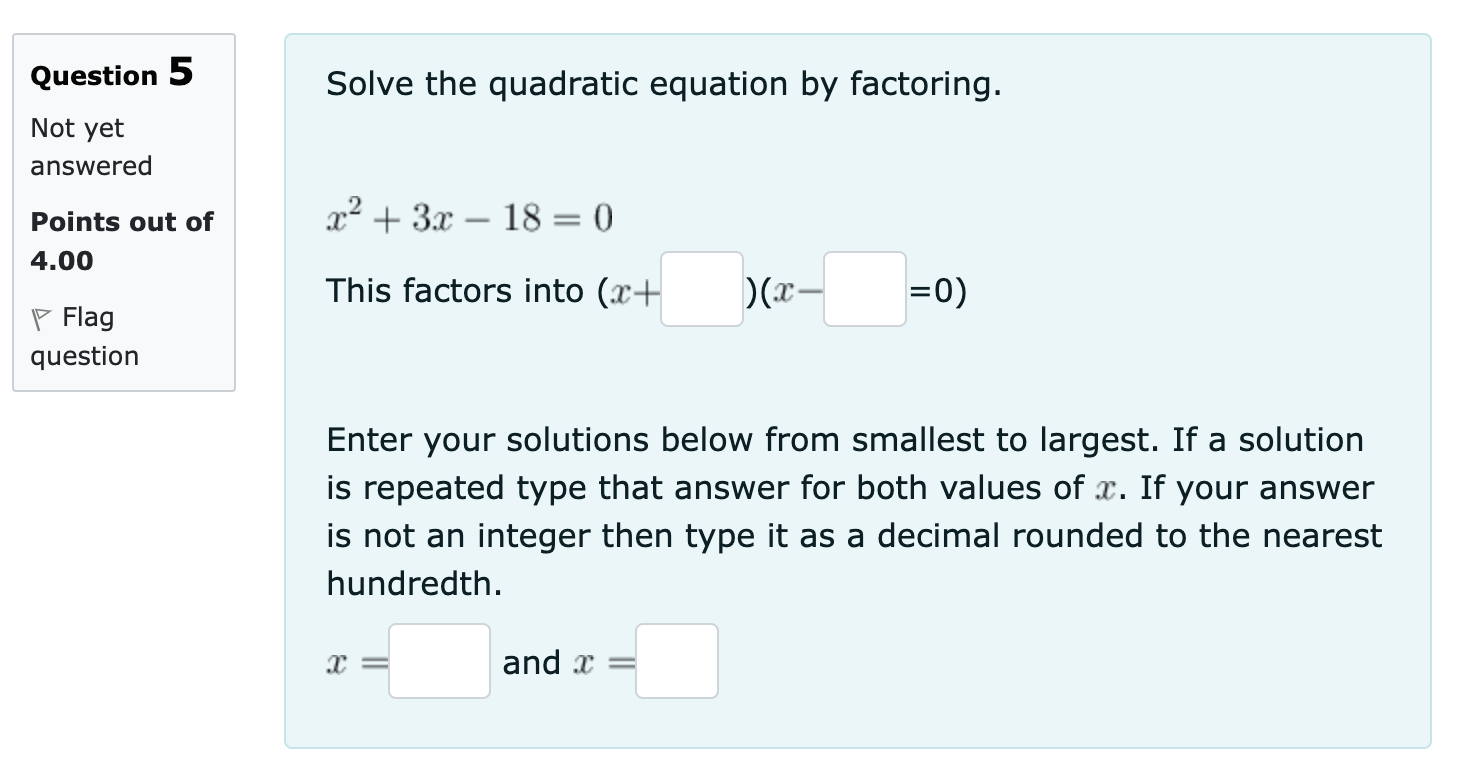
Task: Click the first factor input box after (x+
Action: click(x=700, y=292)
